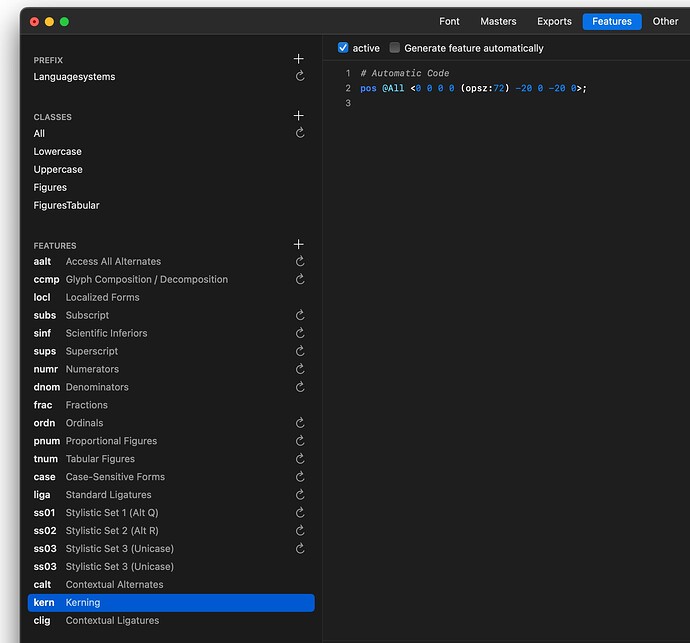Enable Generate feature automatically checkbox
The width and height of the screenshot is (690, 643).
(395, 48)
